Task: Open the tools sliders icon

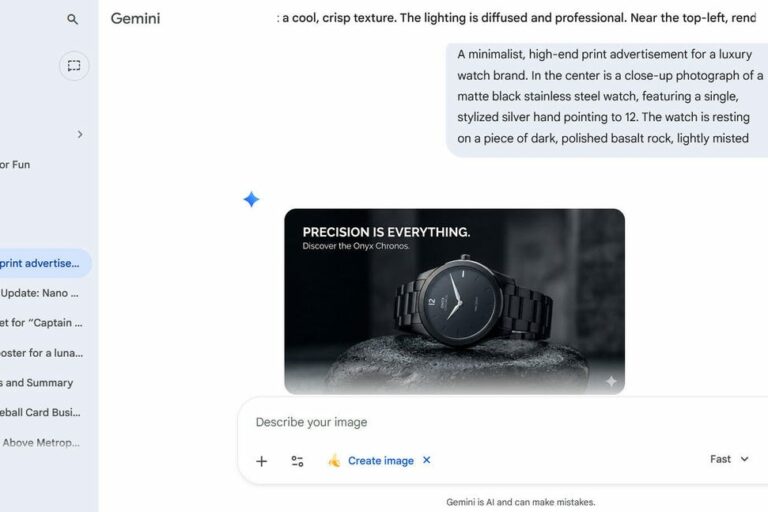Action: tap(297, 461)
